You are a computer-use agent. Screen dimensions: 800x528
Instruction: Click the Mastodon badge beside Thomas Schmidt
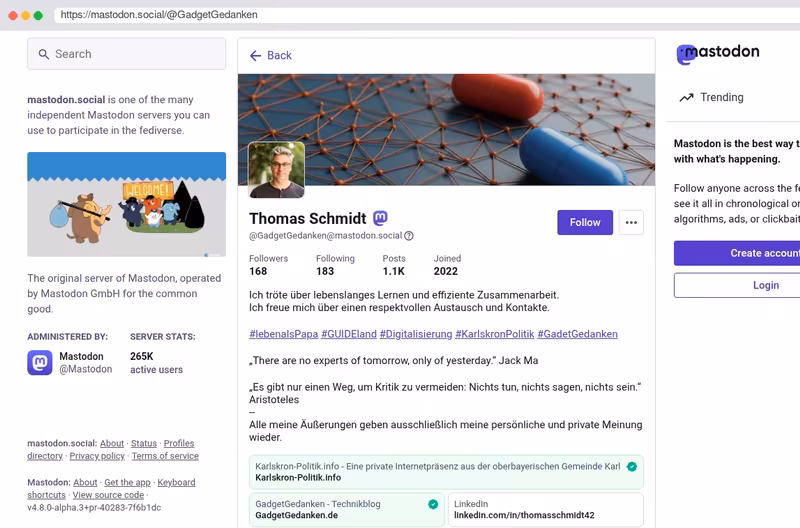[x=380, y=218]
